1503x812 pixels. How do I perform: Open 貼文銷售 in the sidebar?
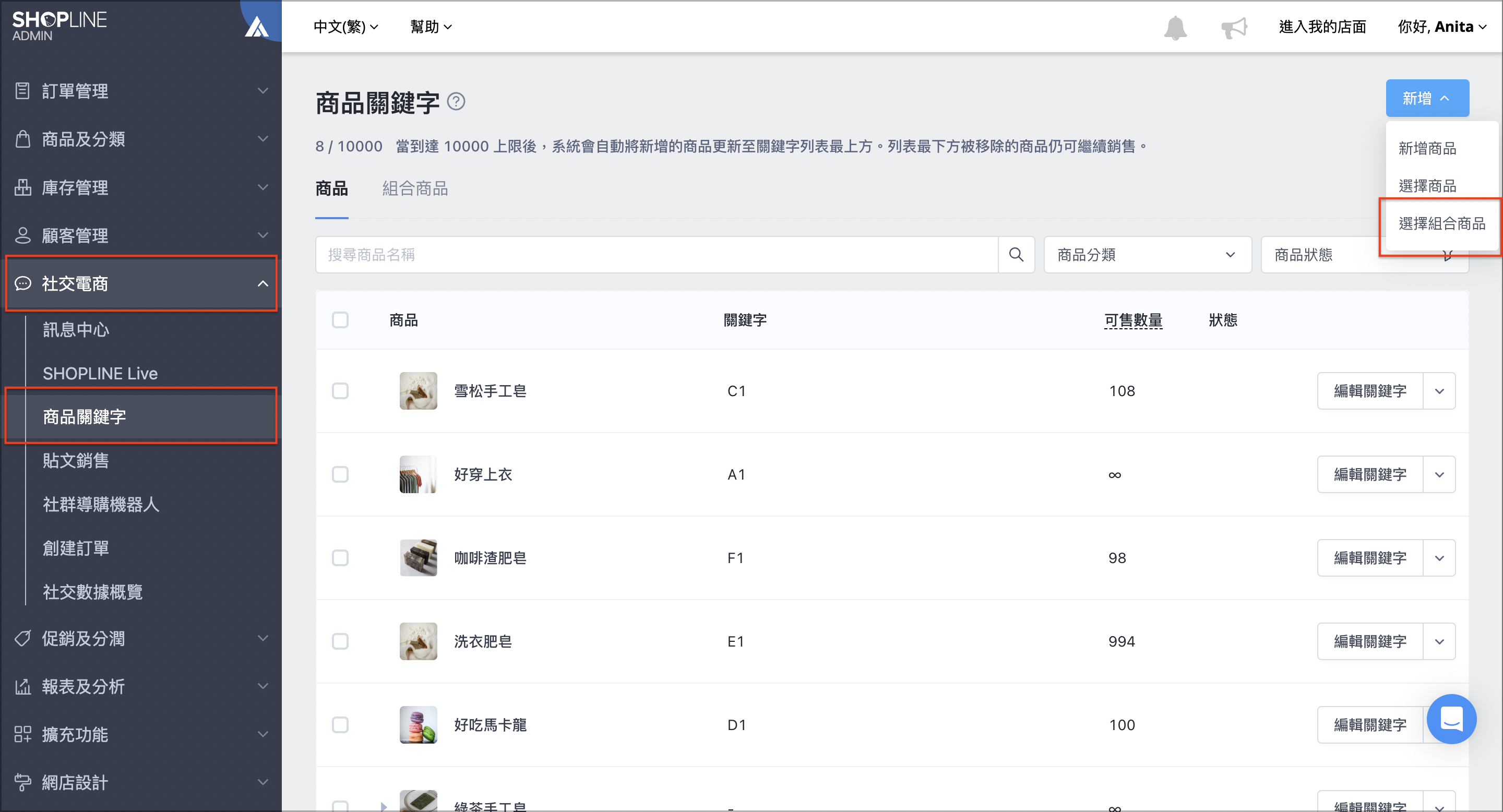(76, 460)
